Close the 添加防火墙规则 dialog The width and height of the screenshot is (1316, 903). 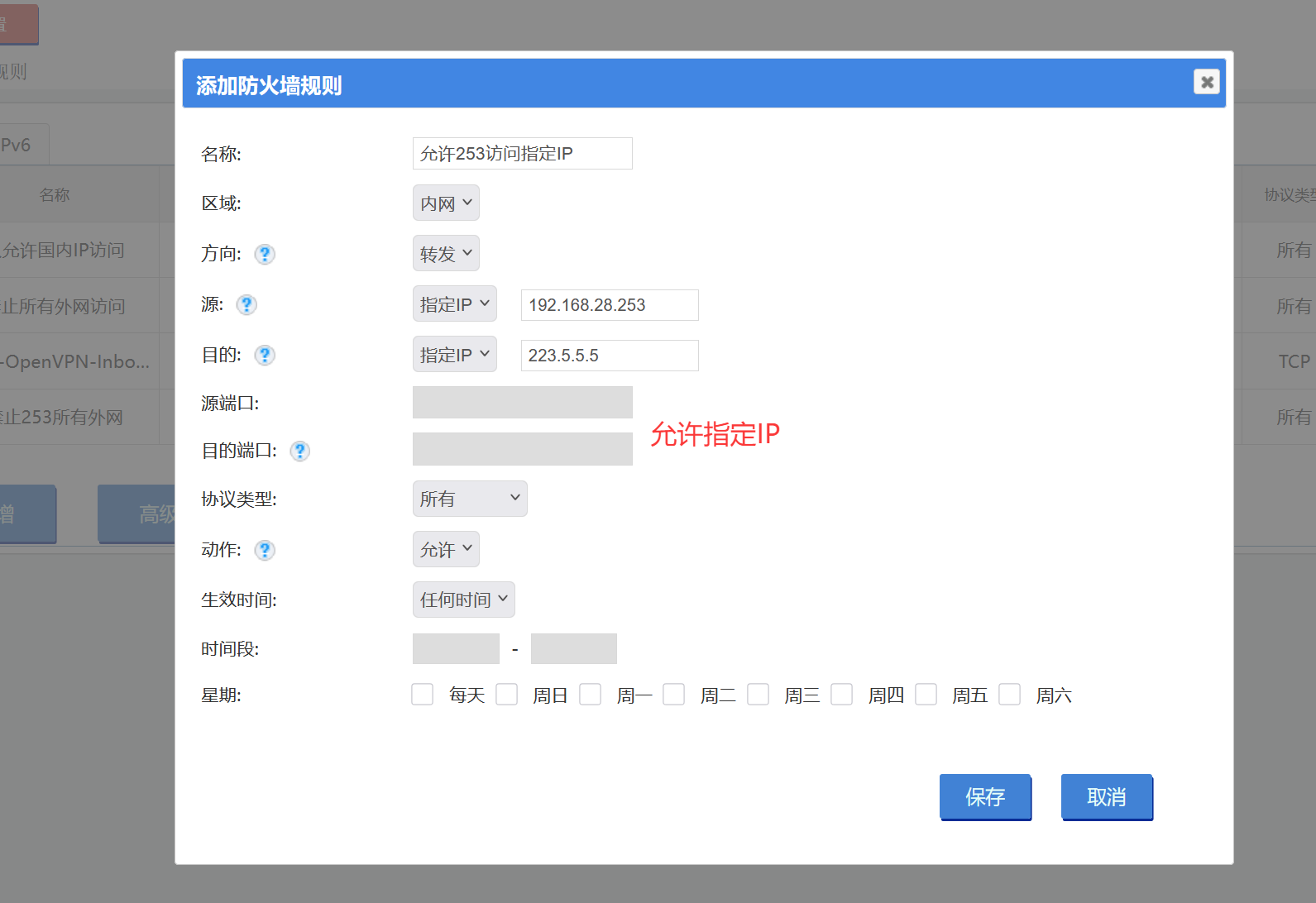[x=1206, y=82]
